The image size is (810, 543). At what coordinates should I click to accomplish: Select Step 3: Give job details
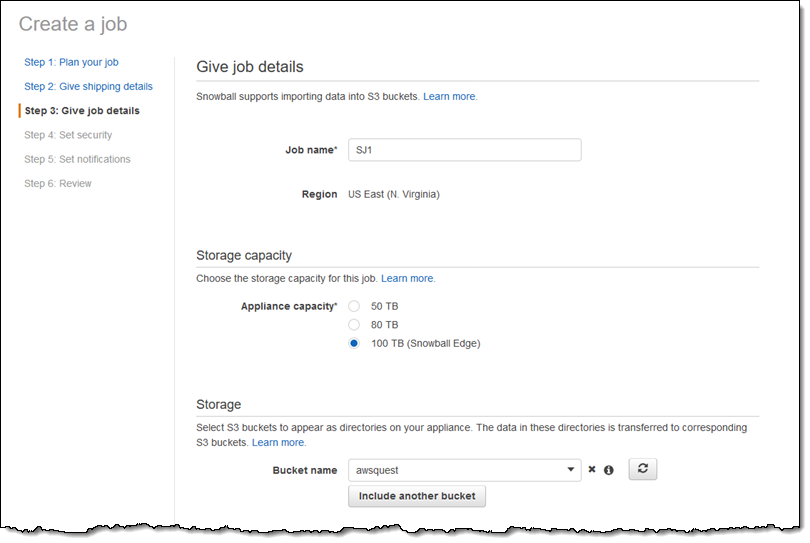coord(82,111)
